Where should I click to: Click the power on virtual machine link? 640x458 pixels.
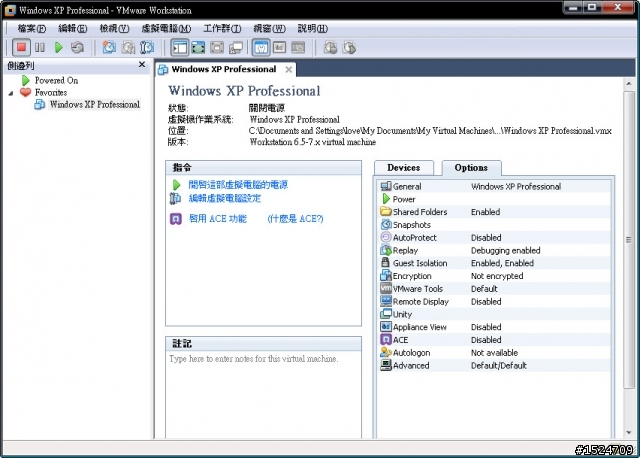(x=238, y=185)
